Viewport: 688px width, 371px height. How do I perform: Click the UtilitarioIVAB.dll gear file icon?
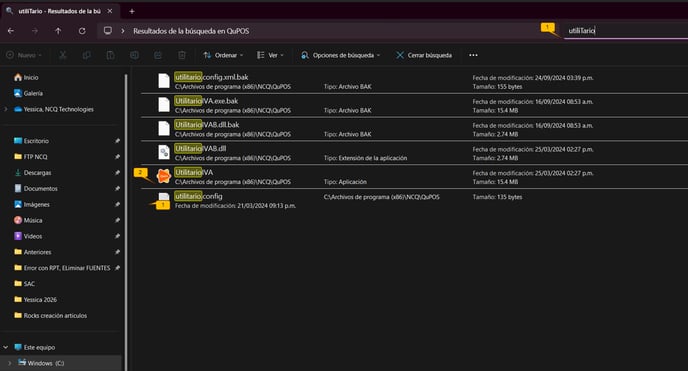164,152
